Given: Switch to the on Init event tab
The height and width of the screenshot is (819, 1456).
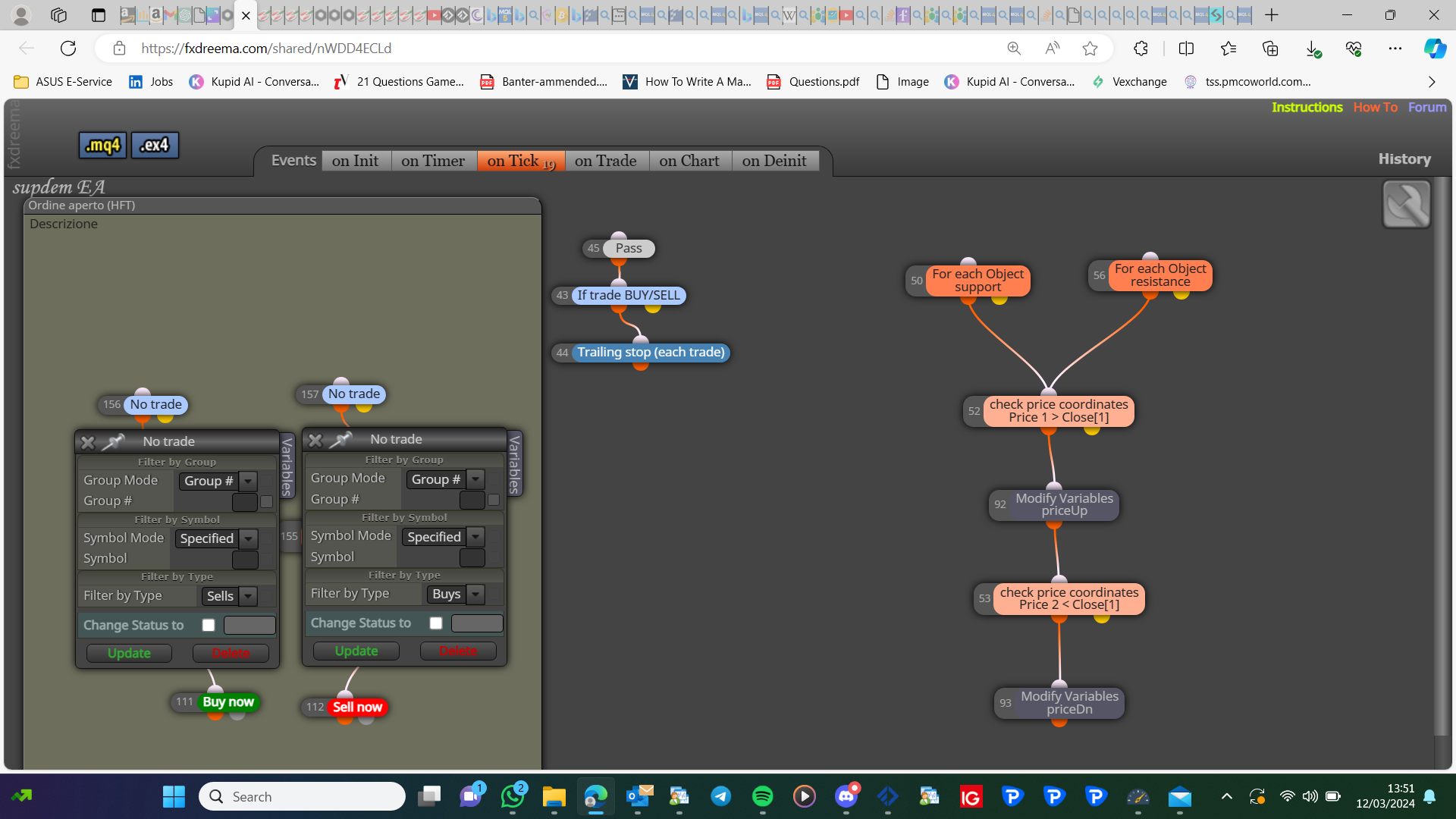Looking at the screenshot, I should [x=356, y=161].
